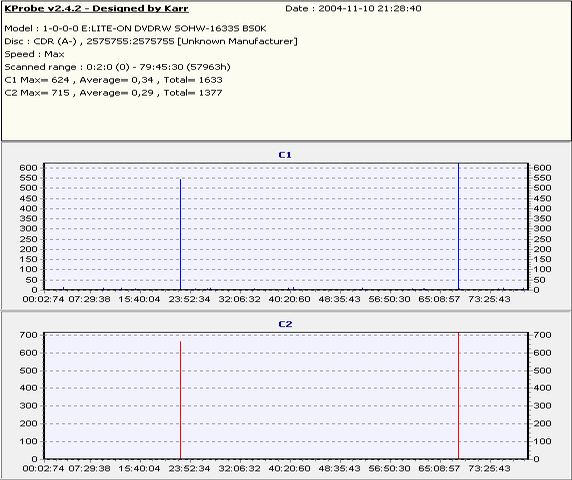This screenshot has height=480, width=572.
Task: Click the 00:02:74 label under C1 chart
Action: [x=43, y=299]
